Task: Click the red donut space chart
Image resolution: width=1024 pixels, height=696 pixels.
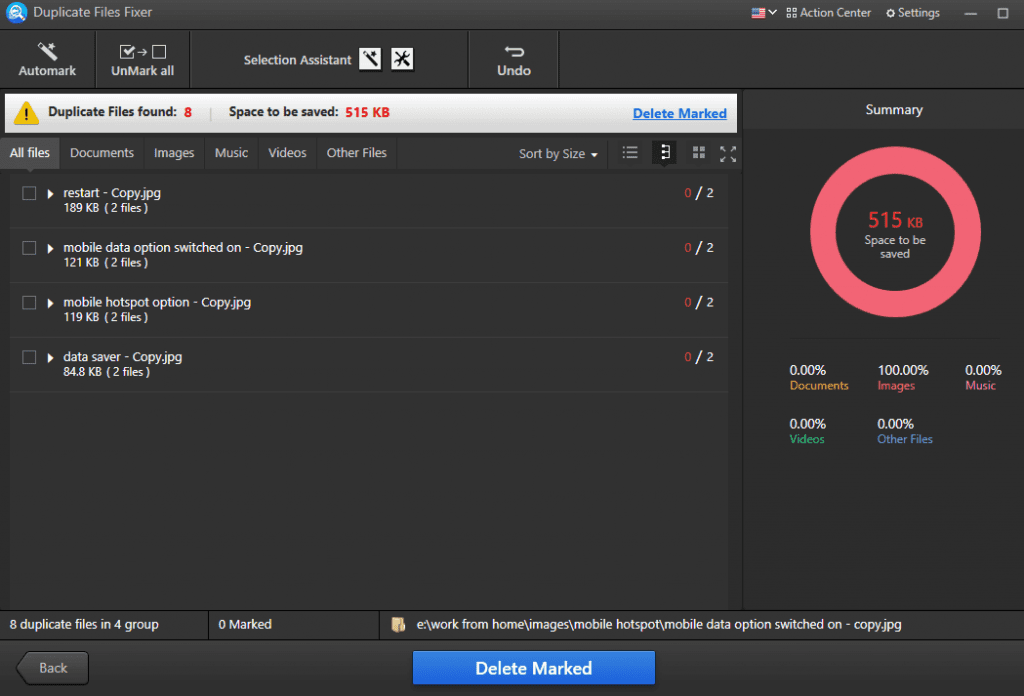Action: point(895,232)
